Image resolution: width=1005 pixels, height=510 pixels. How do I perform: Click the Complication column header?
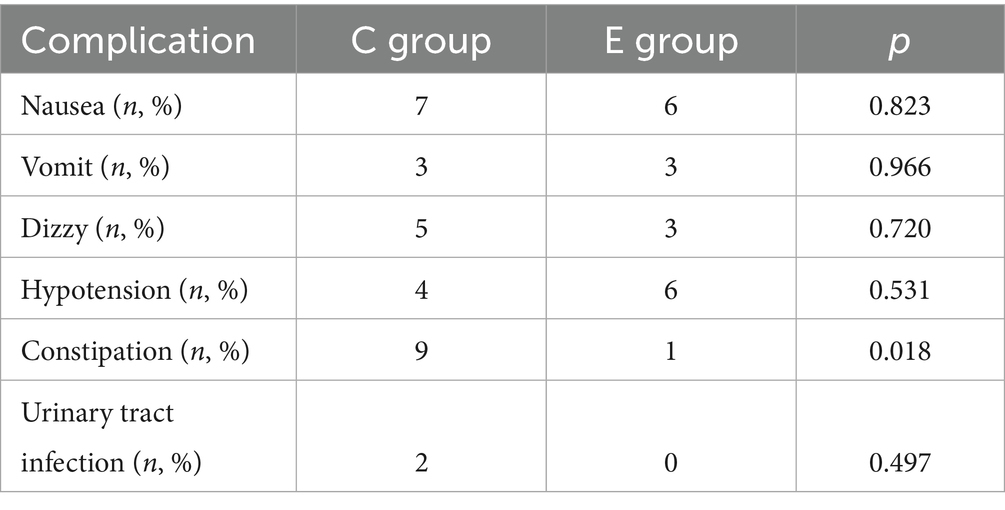coord(138,40)
